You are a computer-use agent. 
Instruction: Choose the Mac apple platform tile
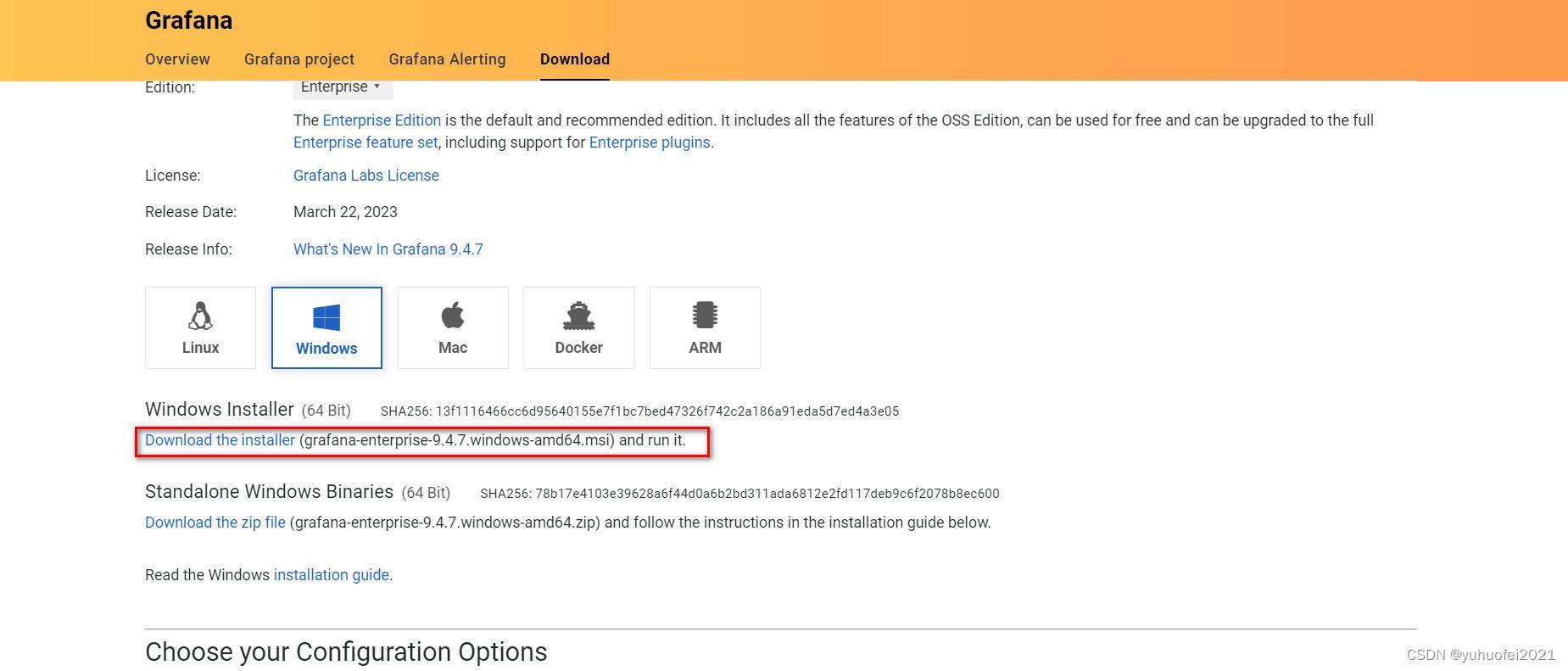coord(453,327)
